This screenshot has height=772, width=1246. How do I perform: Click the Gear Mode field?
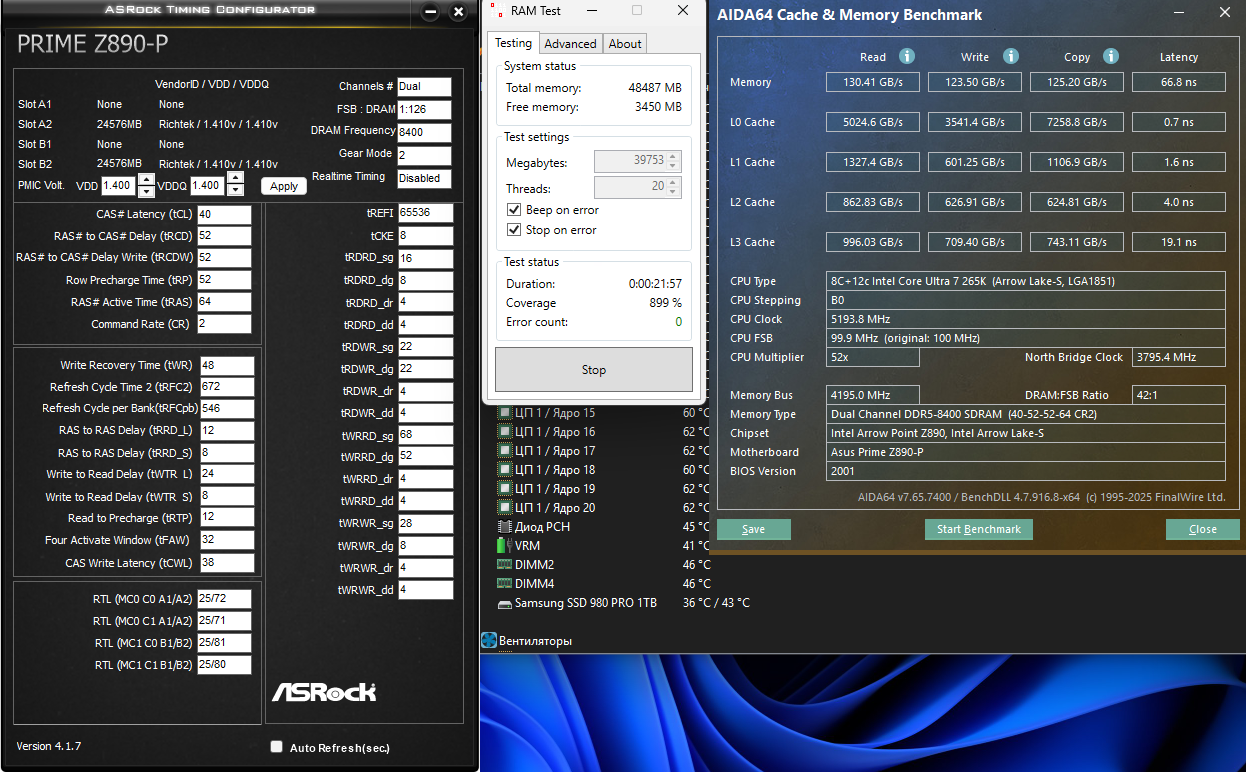pos(424,155)
